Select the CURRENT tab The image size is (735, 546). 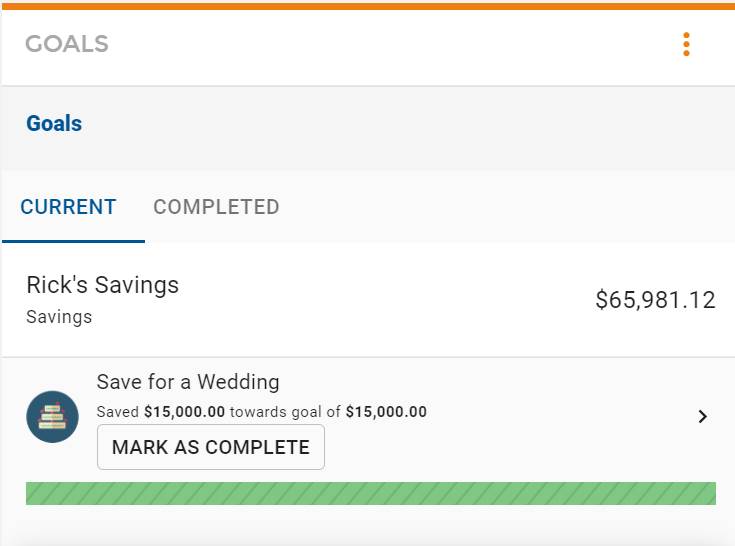click(x=68, y=207)
